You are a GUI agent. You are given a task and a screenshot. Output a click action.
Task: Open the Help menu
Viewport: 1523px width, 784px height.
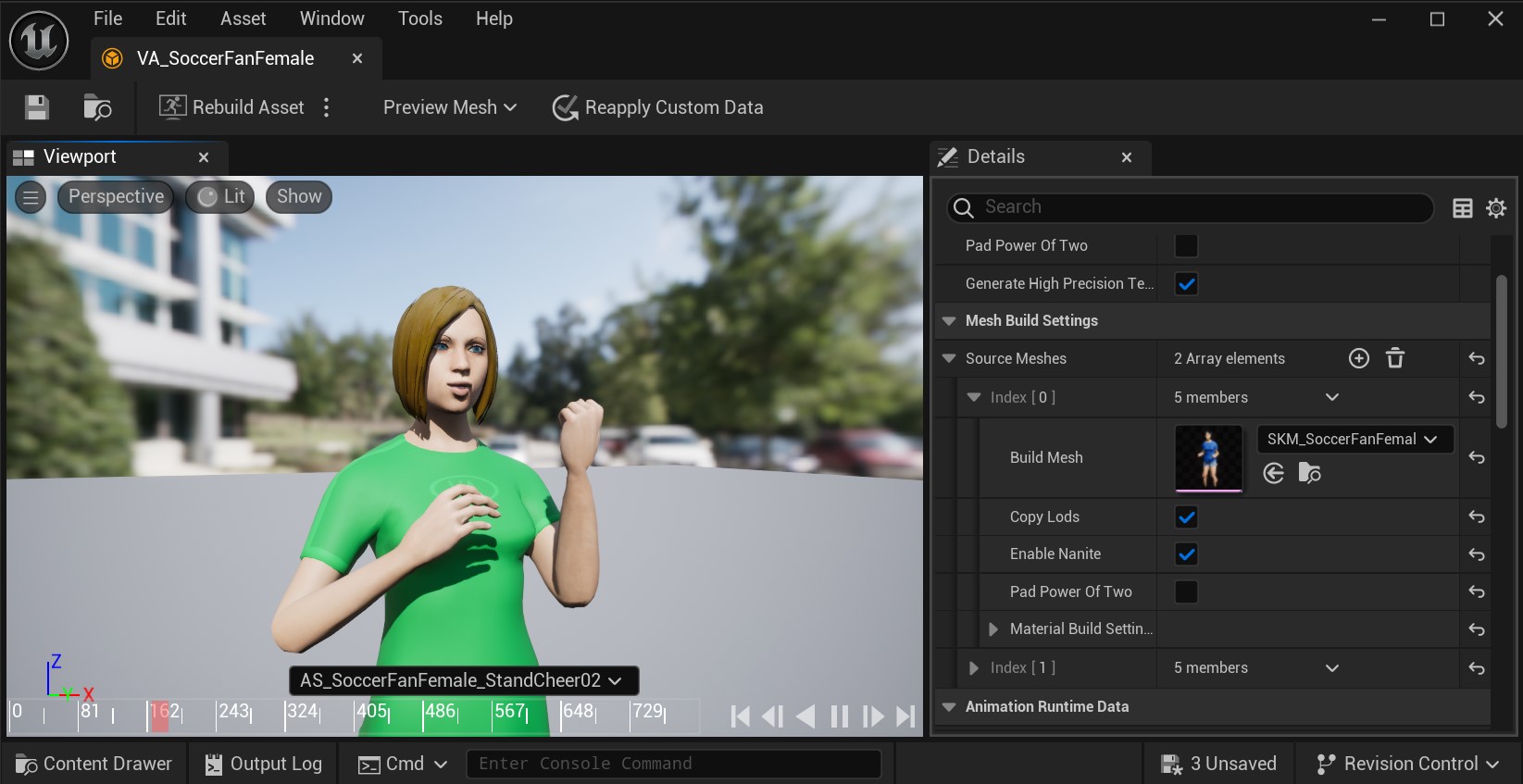(493, 19)
